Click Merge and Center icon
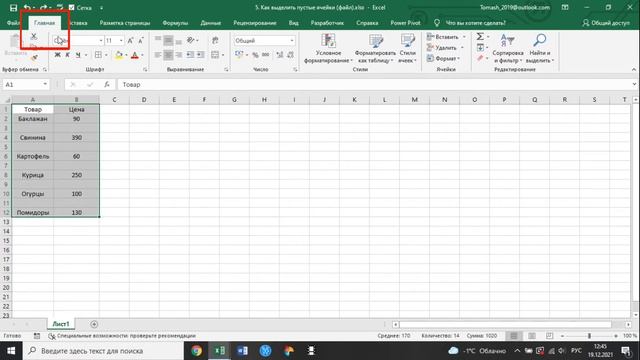This screenshot has width=640, height=360. tap(215, 55)
